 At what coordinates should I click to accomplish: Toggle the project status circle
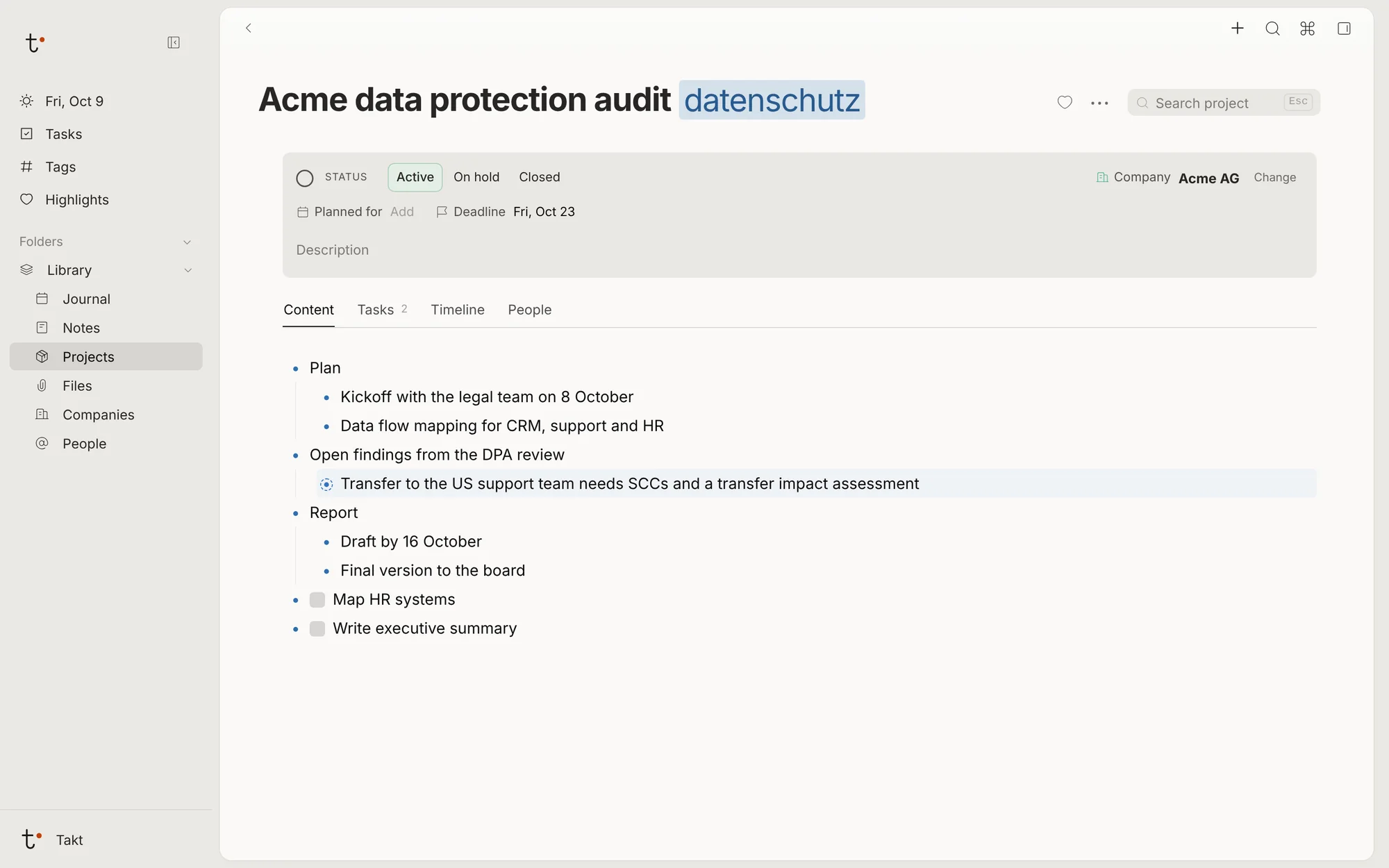305,178
